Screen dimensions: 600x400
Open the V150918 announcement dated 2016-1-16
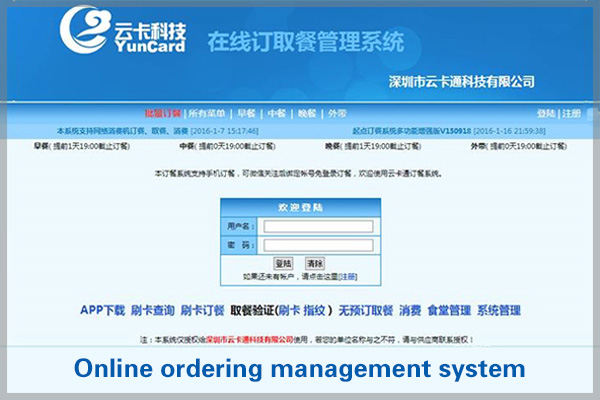(449, 131)
